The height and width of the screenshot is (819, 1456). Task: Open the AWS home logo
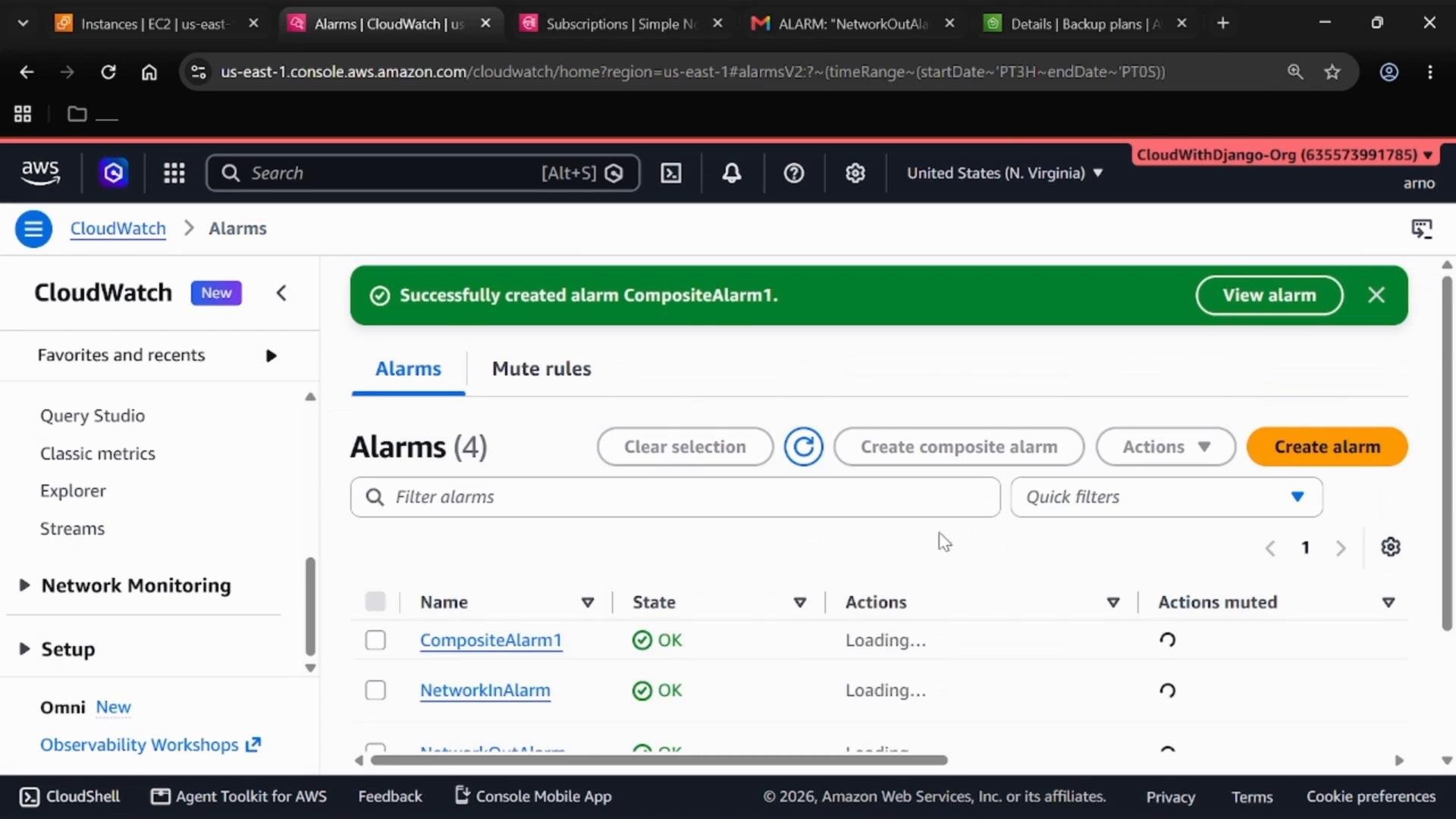[x=40, y=172]
